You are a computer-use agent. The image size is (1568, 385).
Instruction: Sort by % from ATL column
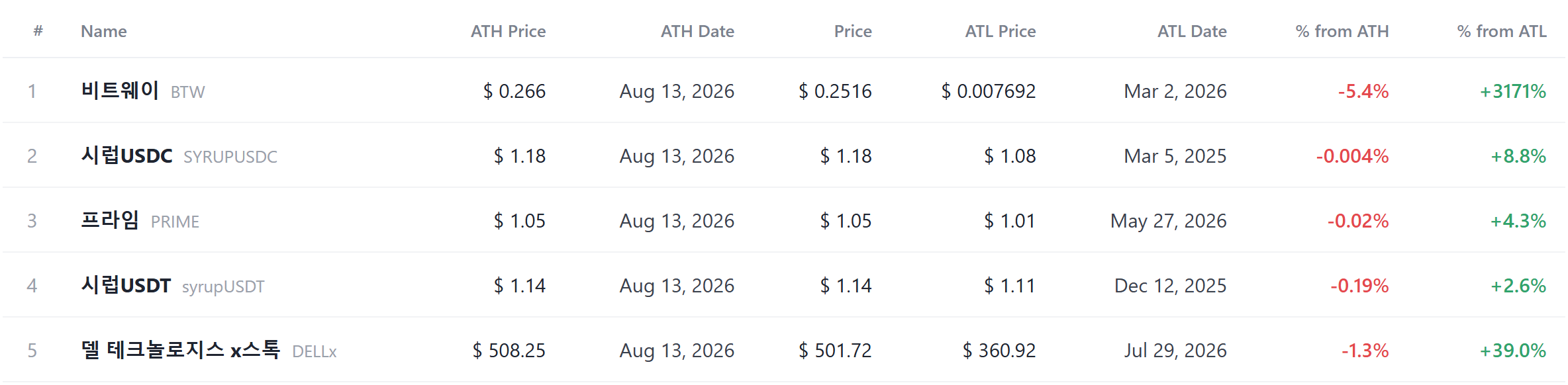1502,31
